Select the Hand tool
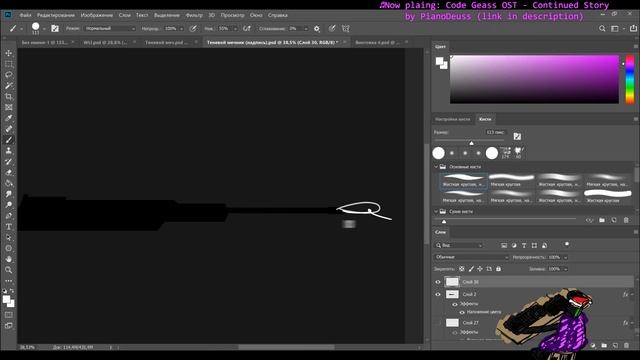Viewport: 640px width, 360px height. pos(9,259)
